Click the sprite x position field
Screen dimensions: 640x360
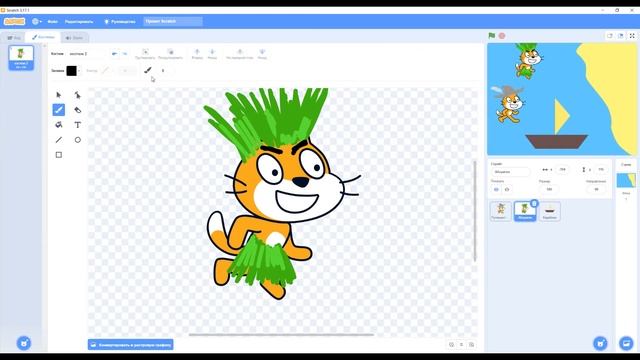coord(563,169)
